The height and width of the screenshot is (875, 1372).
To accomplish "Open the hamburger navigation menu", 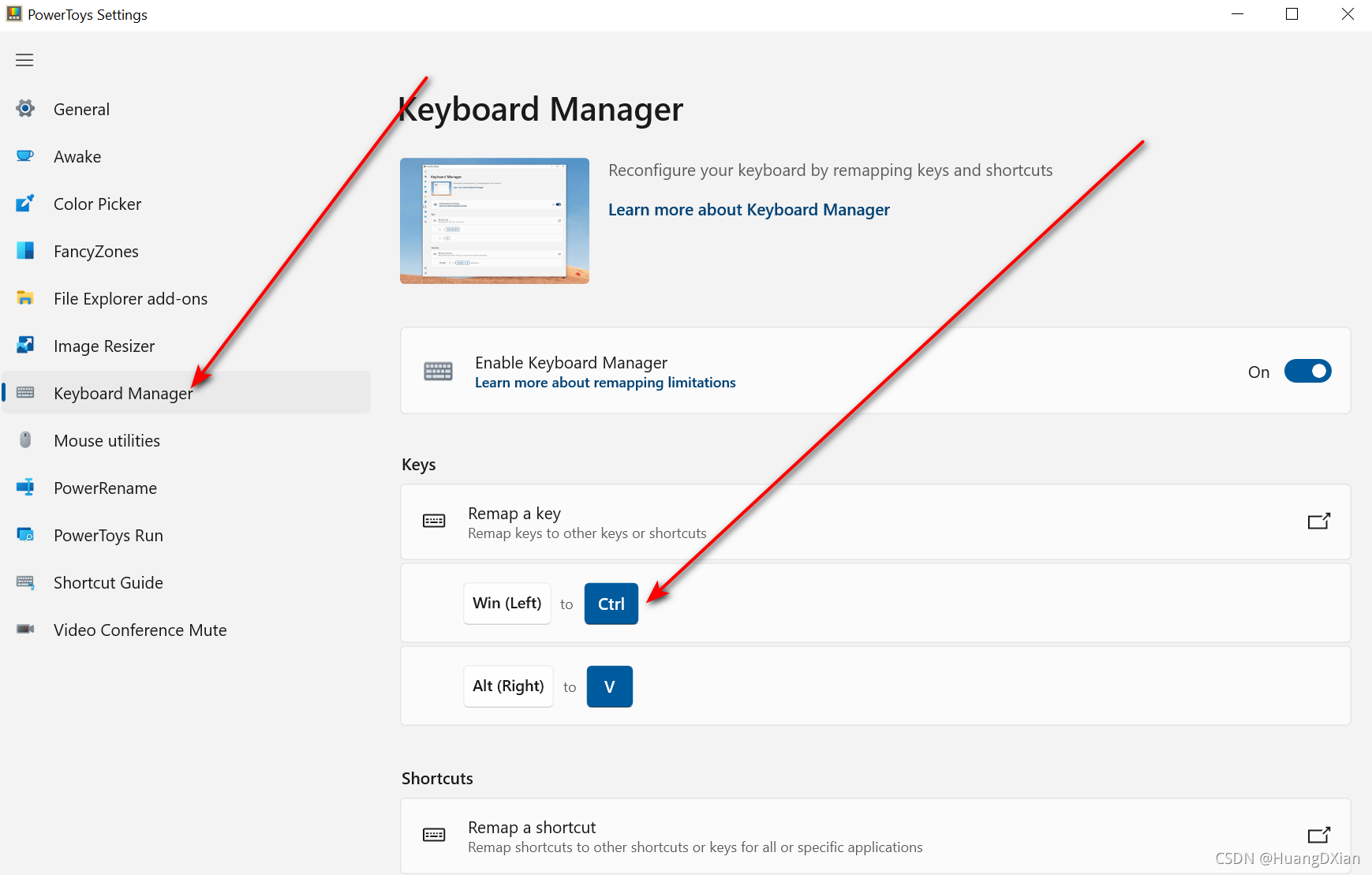I will tap(24, 60).
